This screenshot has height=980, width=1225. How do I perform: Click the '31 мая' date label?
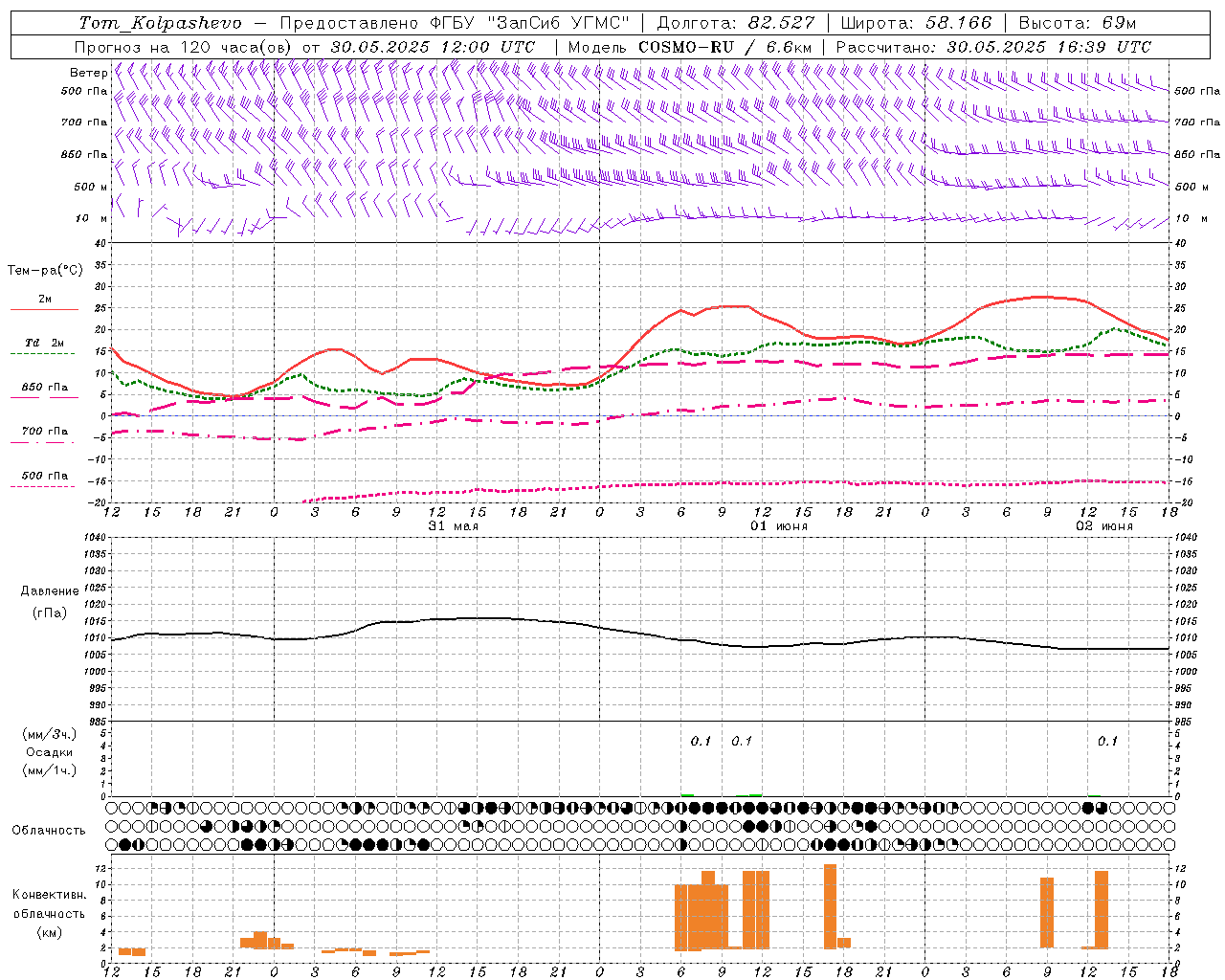click(x=453, y=525)
